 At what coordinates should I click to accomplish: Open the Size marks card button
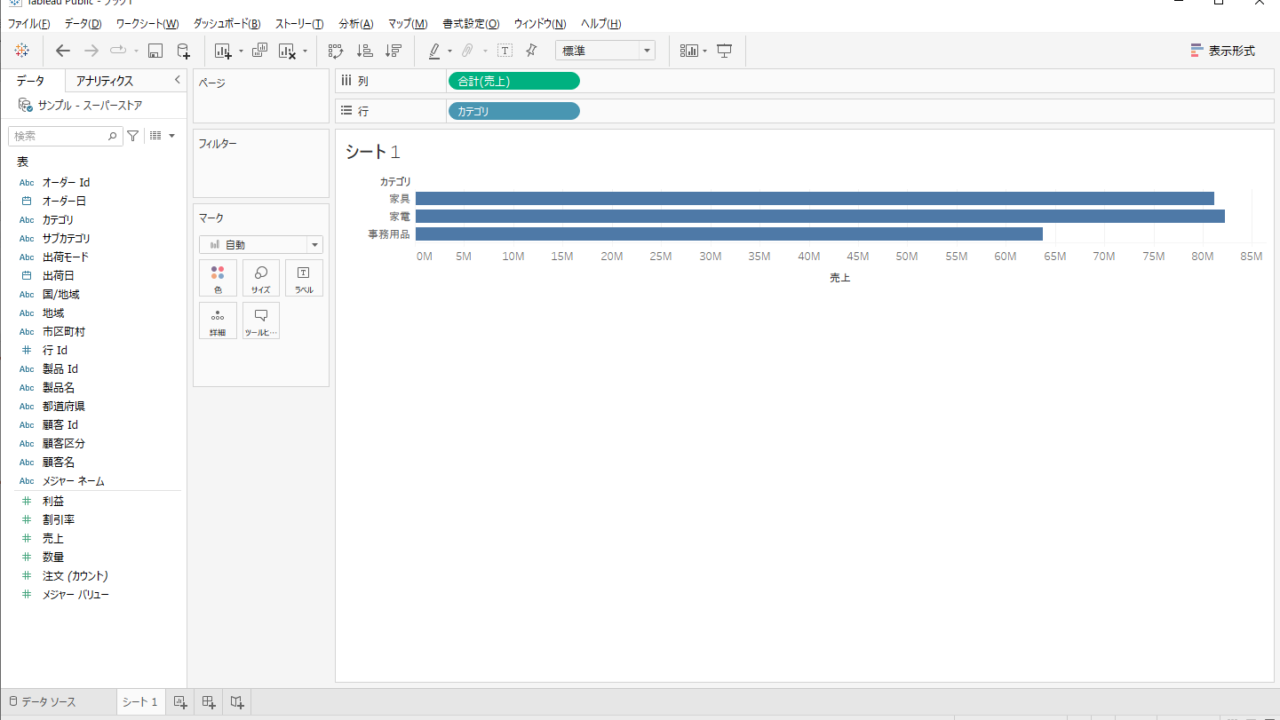(261, 278)
